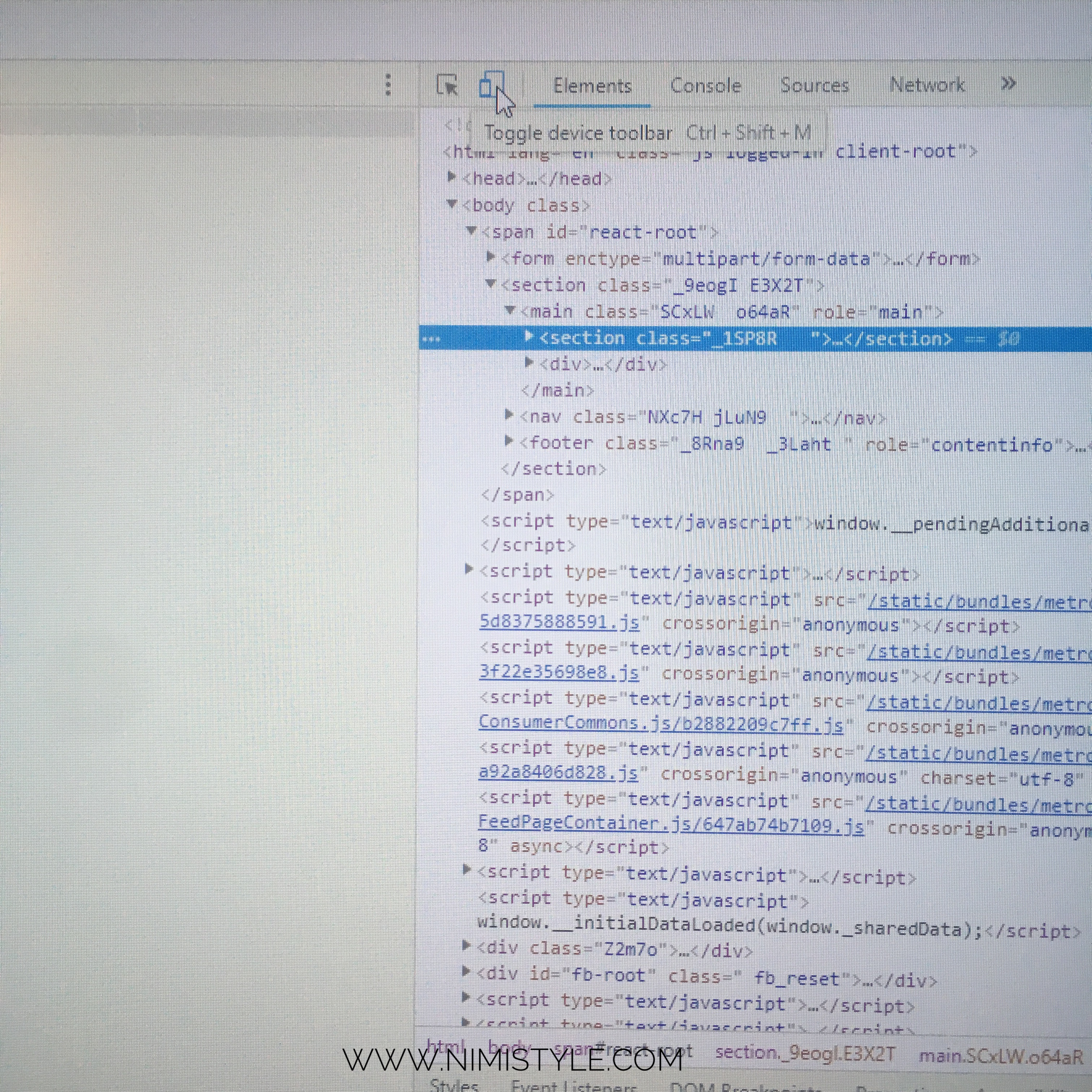Click section._9eogI.E3X2T in the breadcrumb
Screen dimensions: 1092x1092
click(805, 1053)
